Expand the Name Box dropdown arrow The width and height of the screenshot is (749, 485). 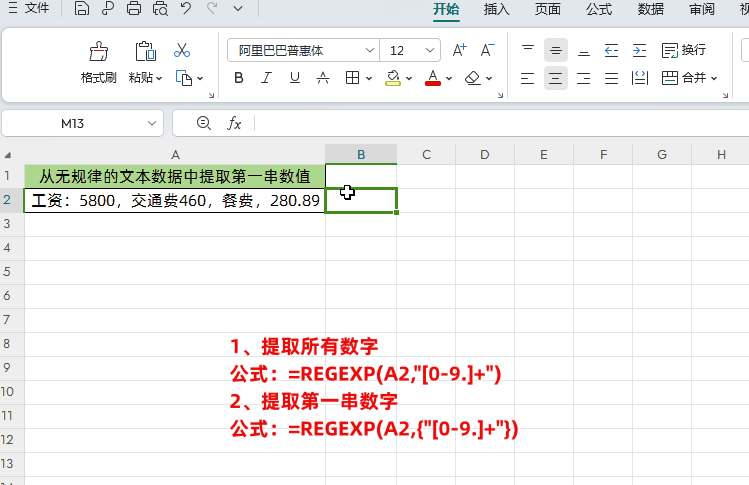click(152, 123)
